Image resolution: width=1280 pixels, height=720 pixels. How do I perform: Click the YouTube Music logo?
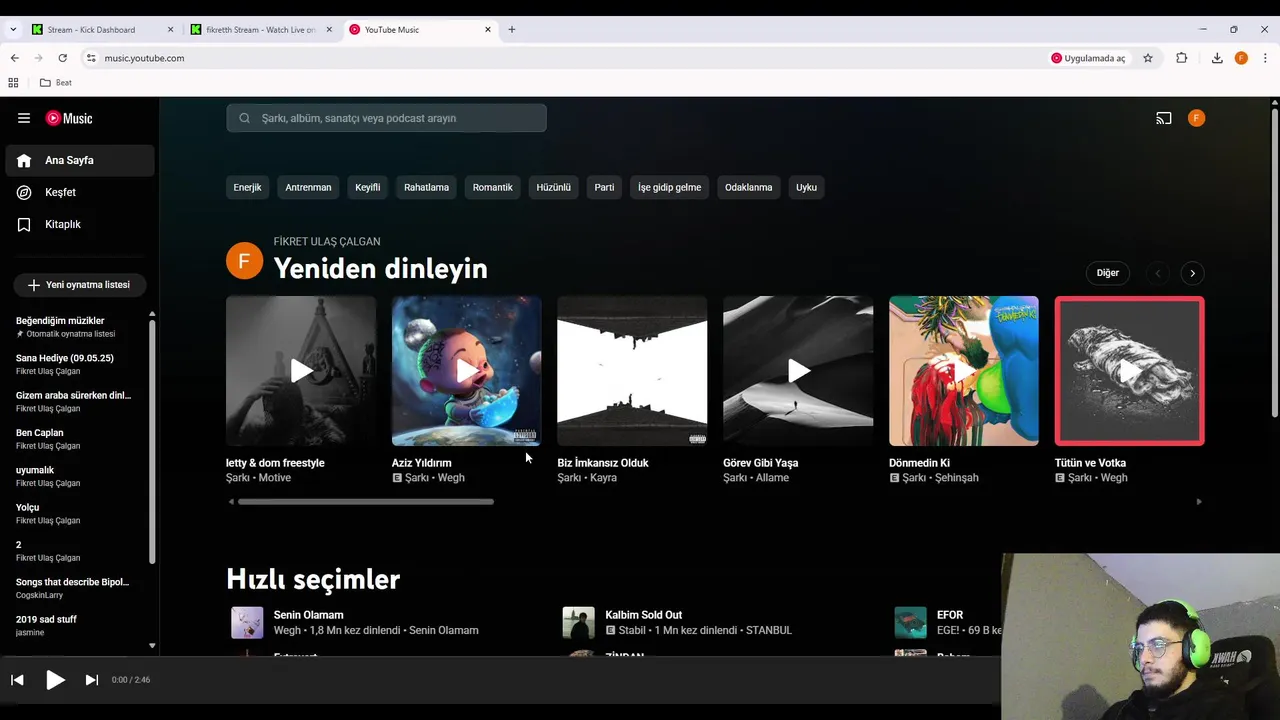[69, 118]
